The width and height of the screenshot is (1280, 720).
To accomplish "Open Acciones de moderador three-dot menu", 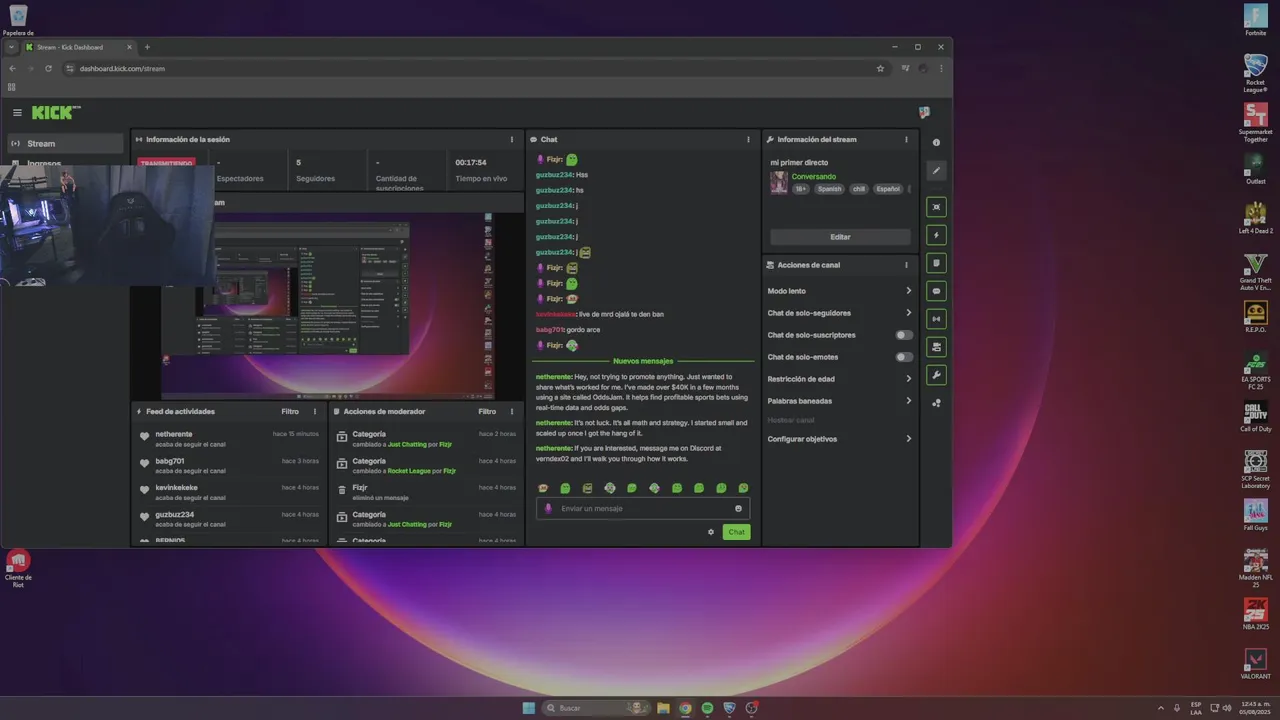I will click(x=512, y=411).
